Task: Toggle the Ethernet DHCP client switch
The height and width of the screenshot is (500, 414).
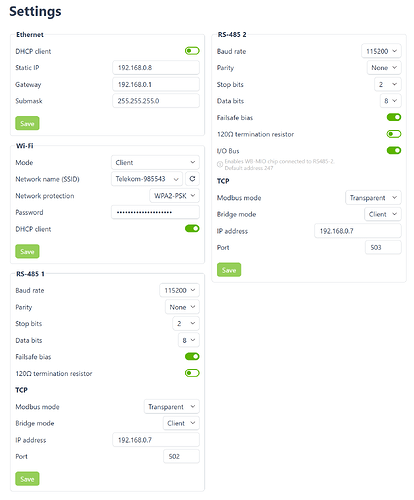Action: [x=192, y=51]
